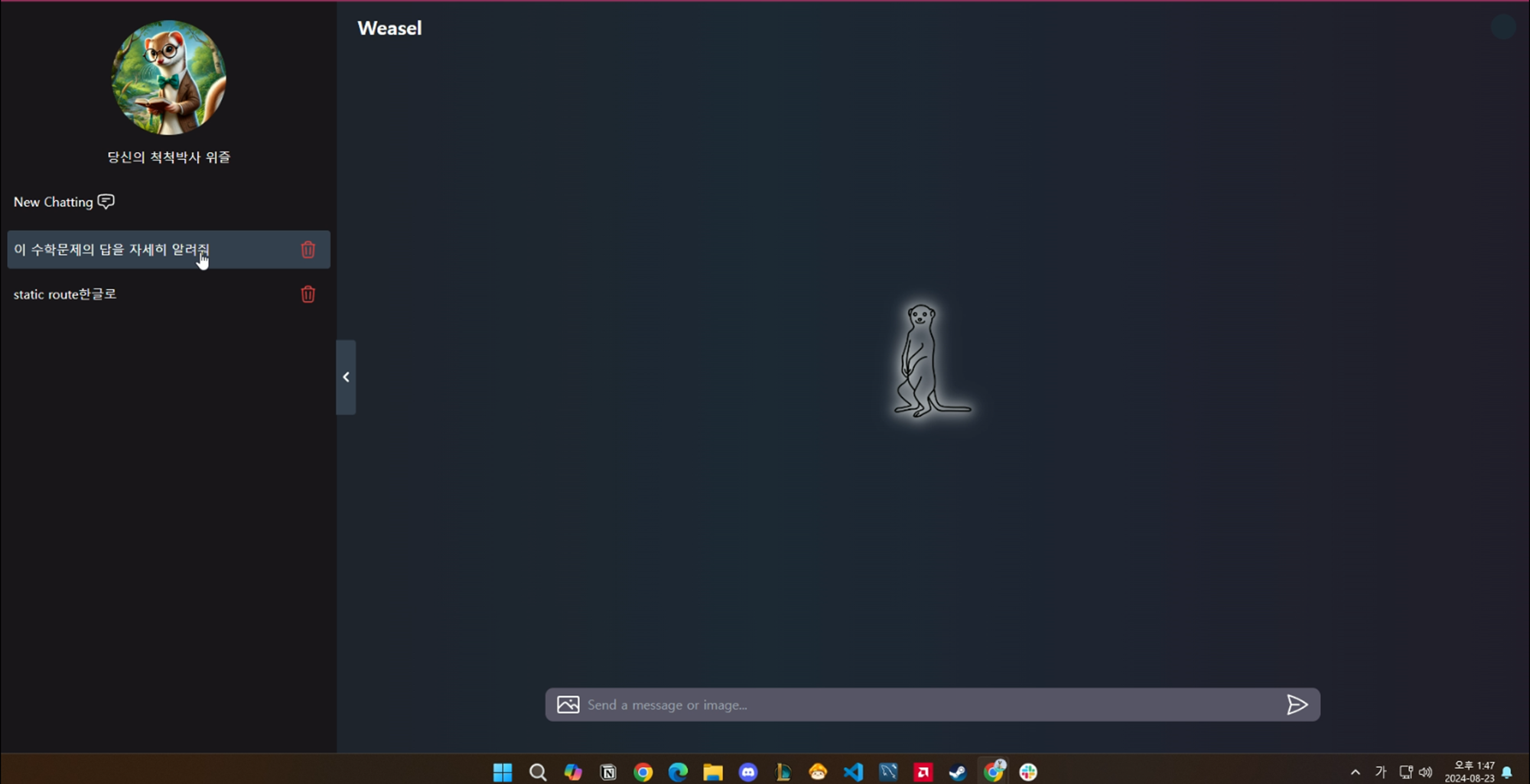Send the message with the paper plane icon
Viewport: 1530px width, 784px height.
(x=1297, y=704)
